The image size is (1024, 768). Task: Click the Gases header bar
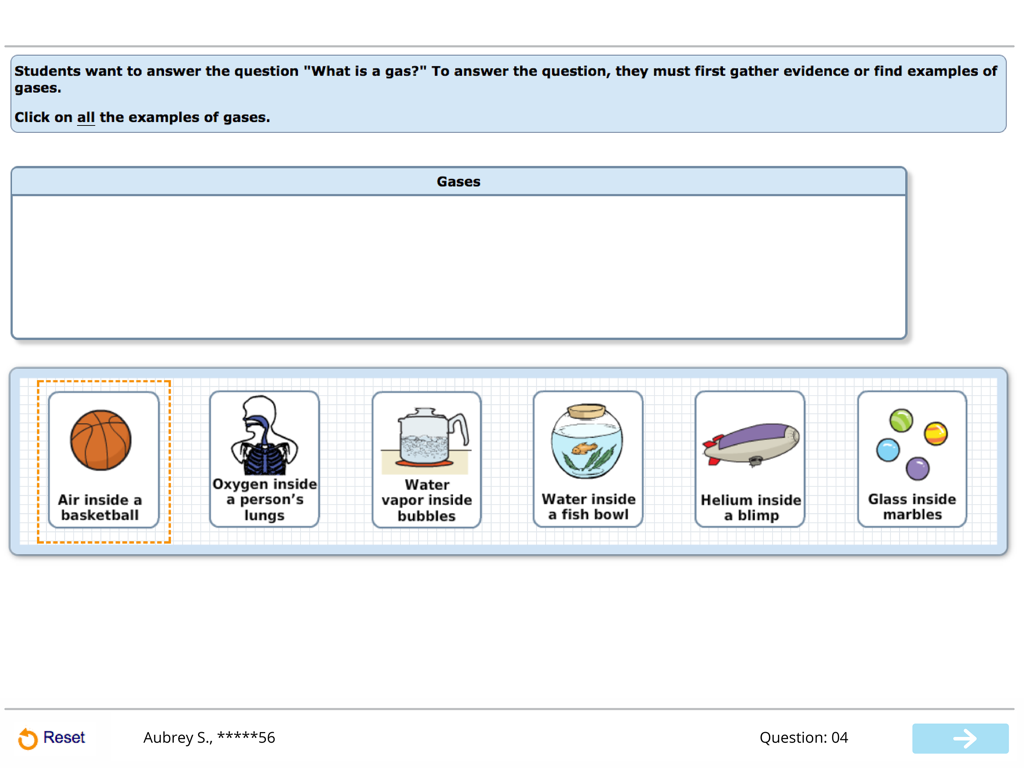tap(458, 181)
